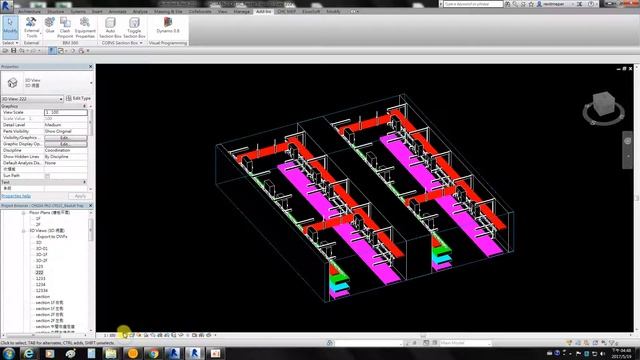This screenshot has height=360, width=640.
Task: Click navigation bar zoom wheel icon
Action: (x=628, y=141)
